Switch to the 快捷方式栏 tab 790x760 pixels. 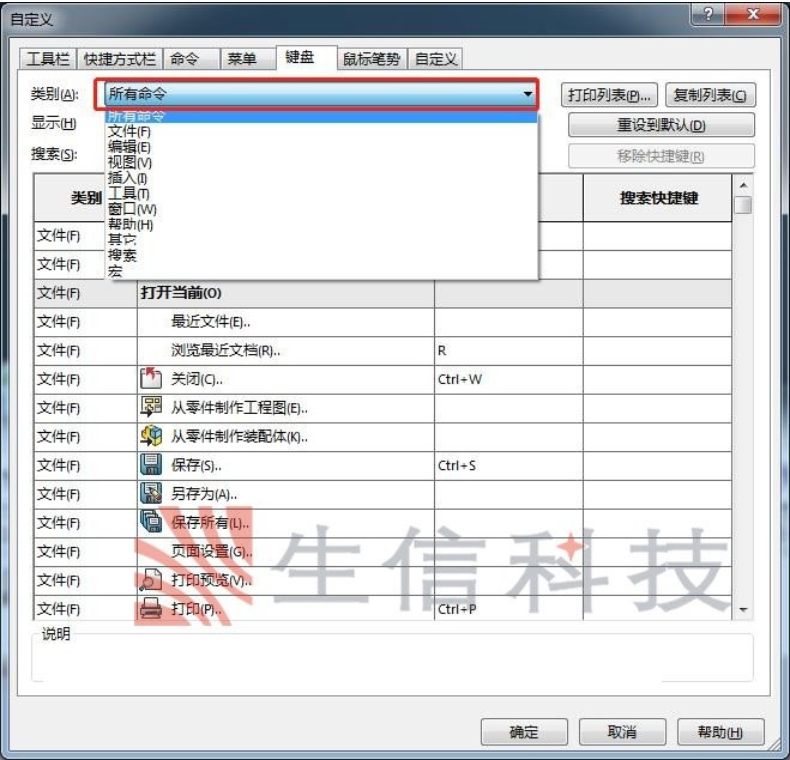(x=119, y=59)
